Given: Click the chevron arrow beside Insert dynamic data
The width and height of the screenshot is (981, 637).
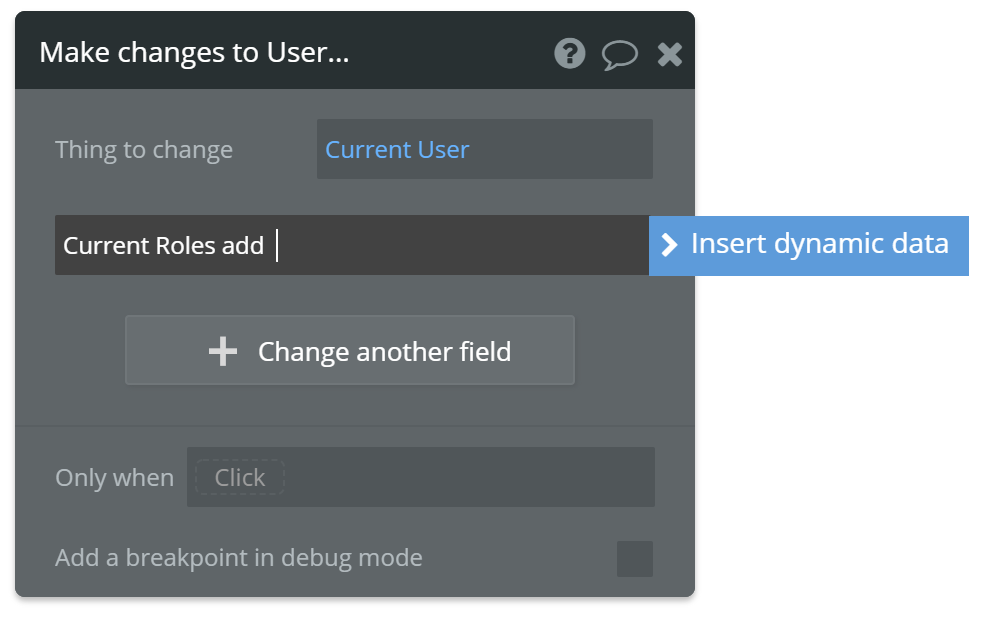Looking at the screenshot, I should click(x=670, y=245).
